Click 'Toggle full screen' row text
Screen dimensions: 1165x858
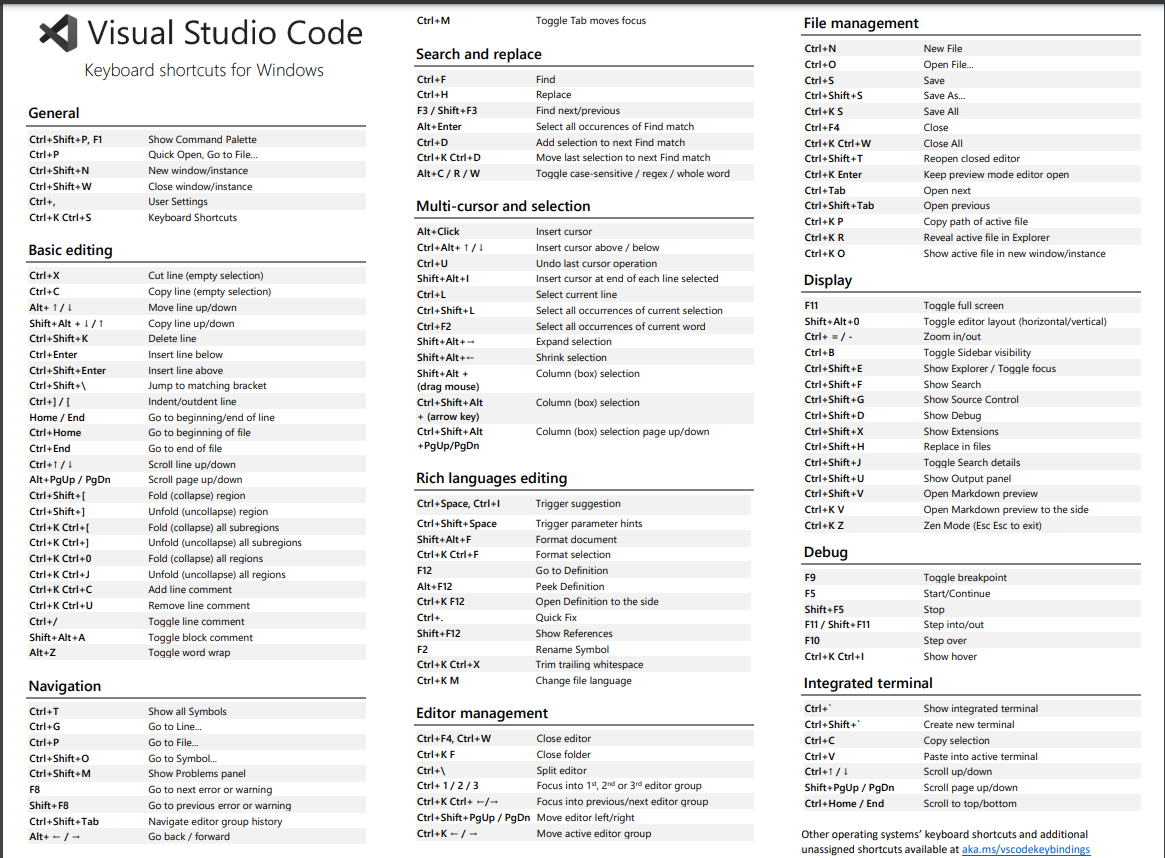pyautogui.click(x=964, y=305)
